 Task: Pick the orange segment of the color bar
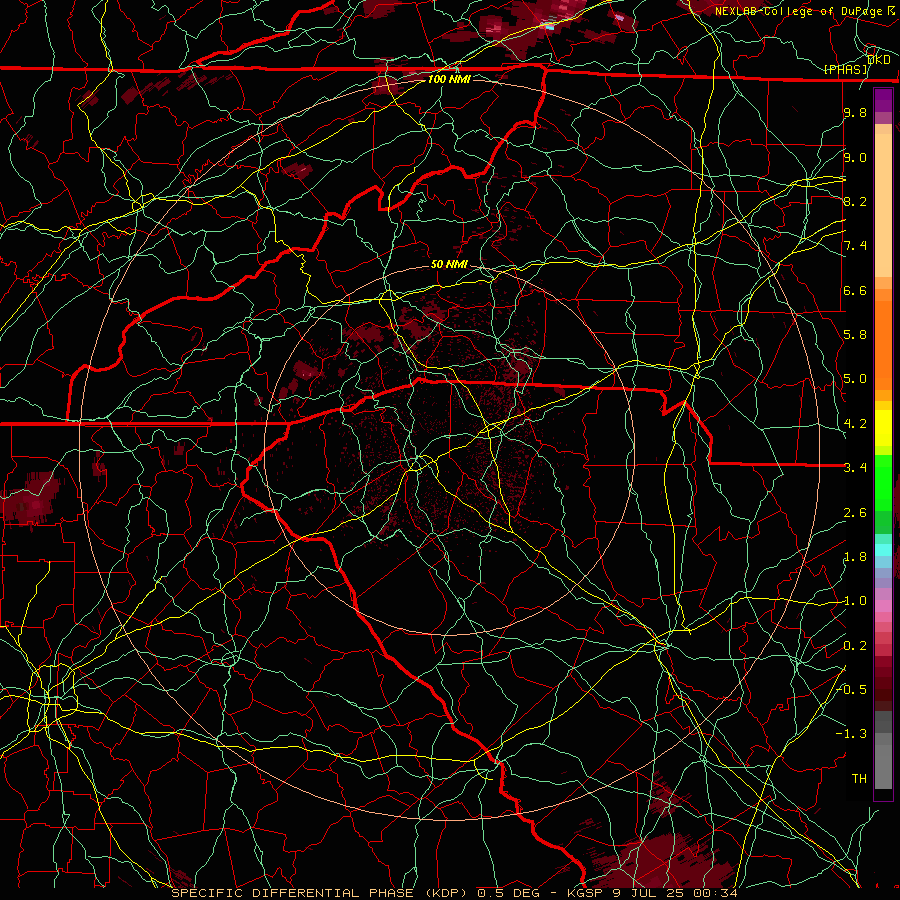pyautogui.click(x=883, y=344)
